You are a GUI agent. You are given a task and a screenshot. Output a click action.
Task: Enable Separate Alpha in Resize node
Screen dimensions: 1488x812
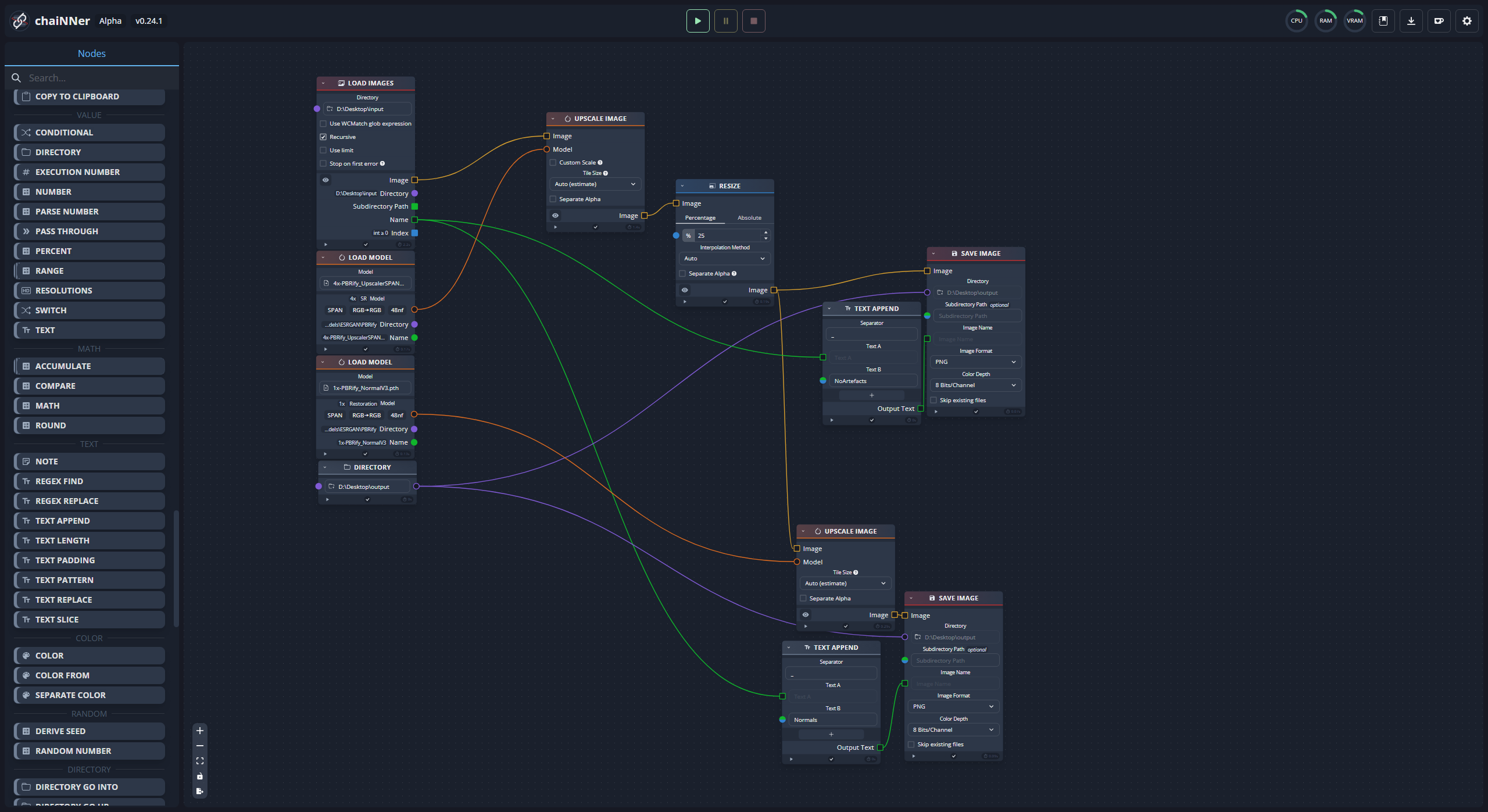(x=682, y=274)
